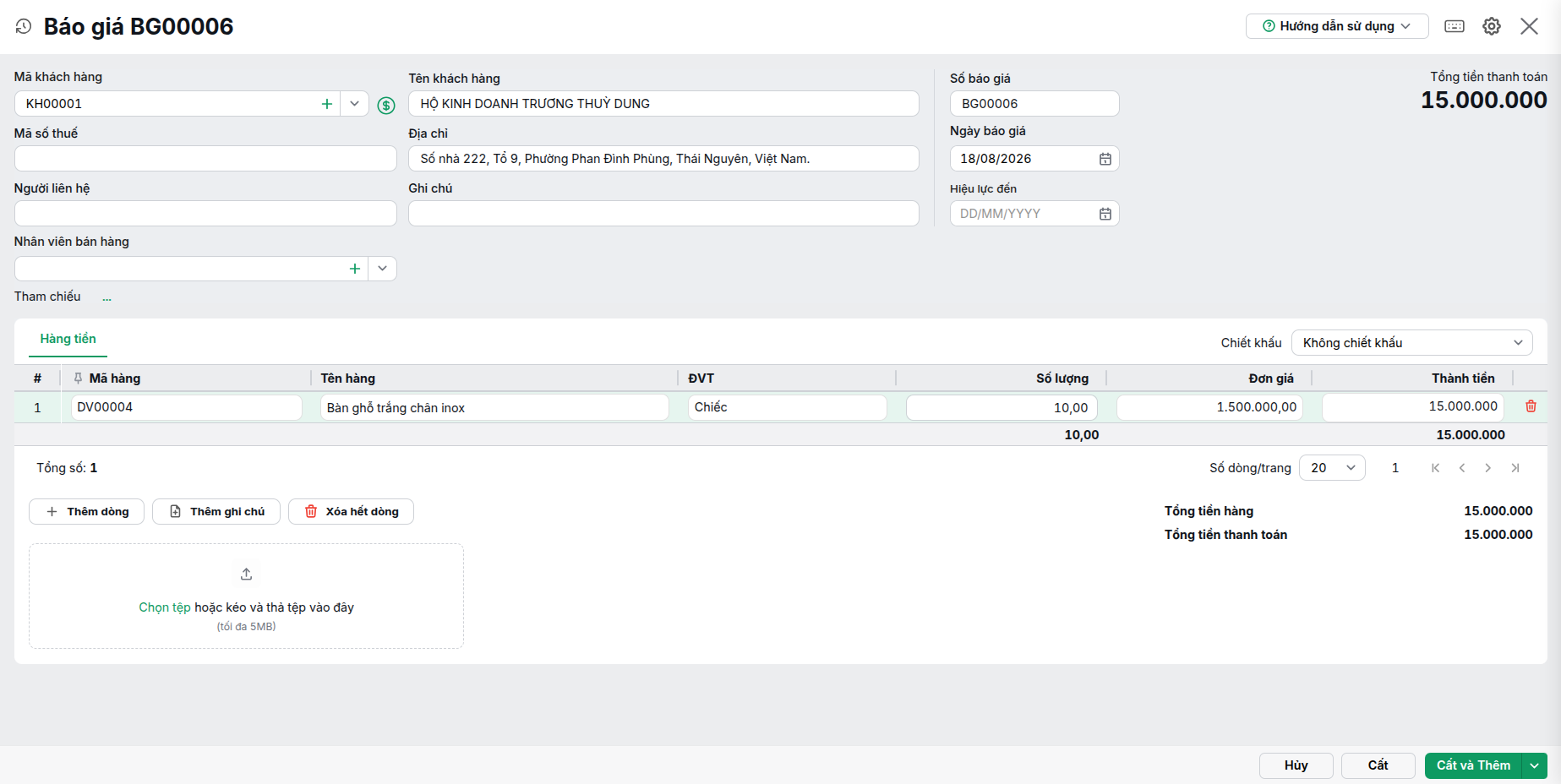Click Thêm ghi chú button

[x=216, y=512]
